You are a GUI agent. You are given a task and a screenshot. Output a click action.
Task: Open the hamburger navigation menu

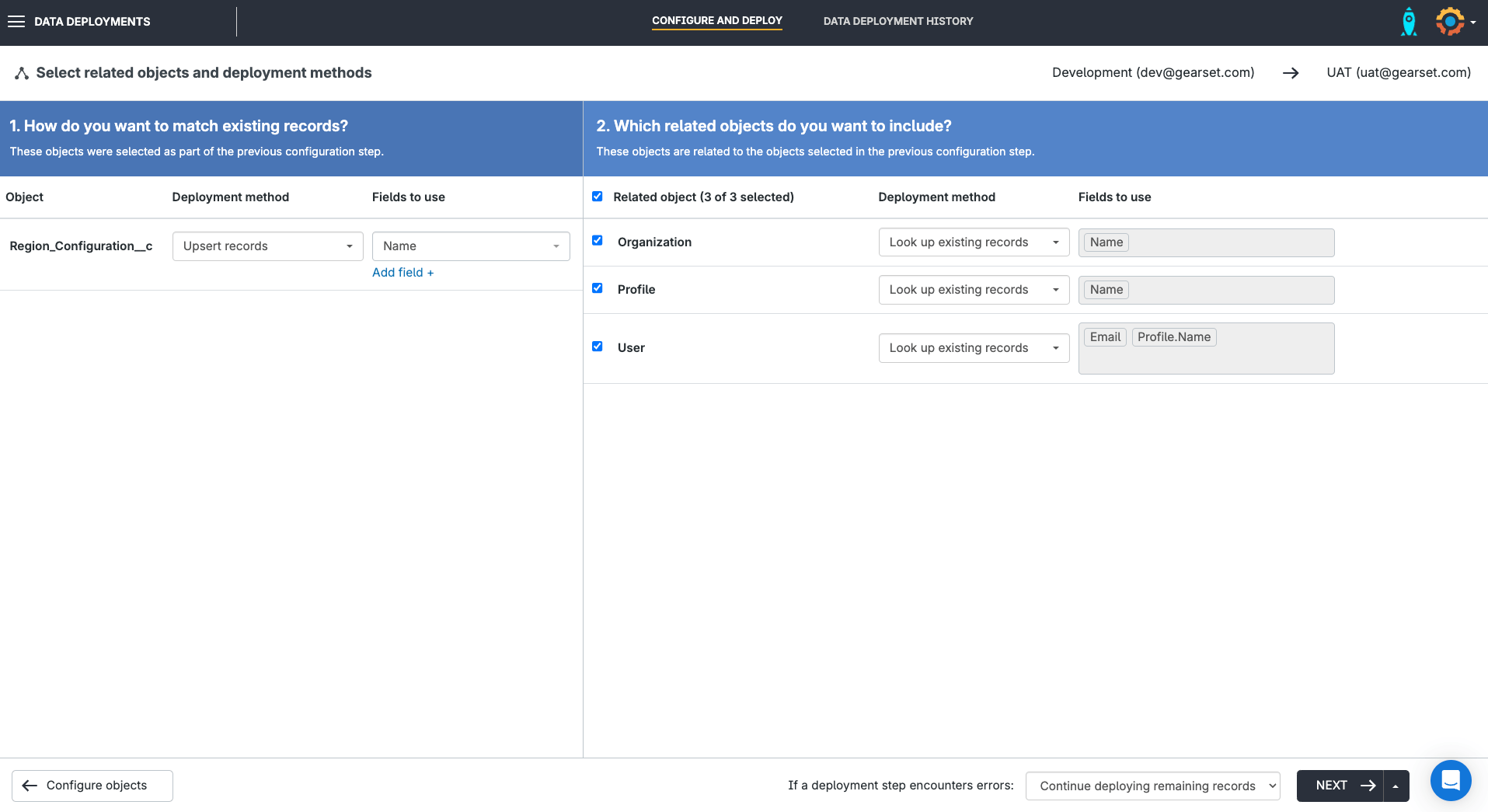(x=16, y=22)
